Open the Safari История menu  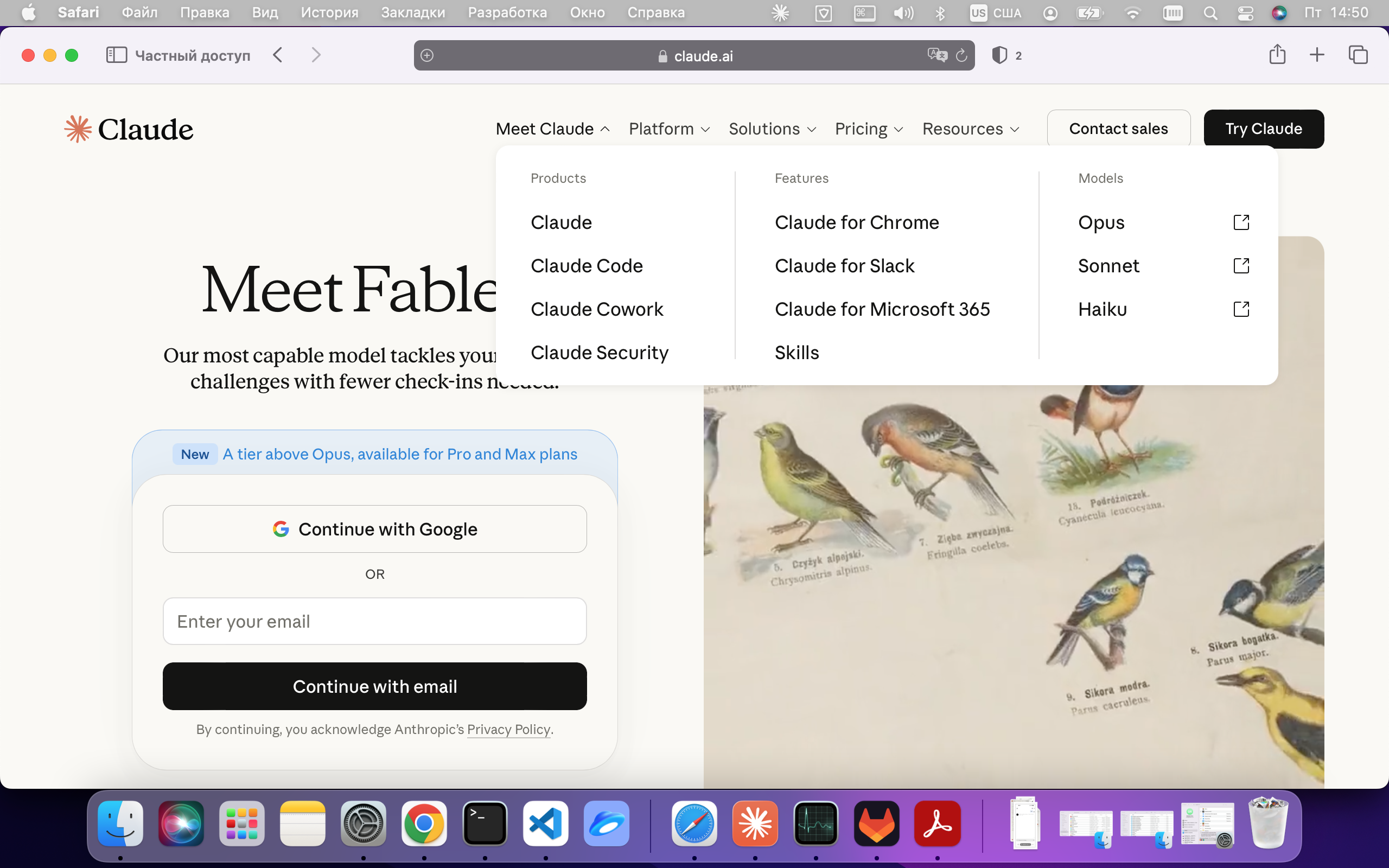point(329,12)
